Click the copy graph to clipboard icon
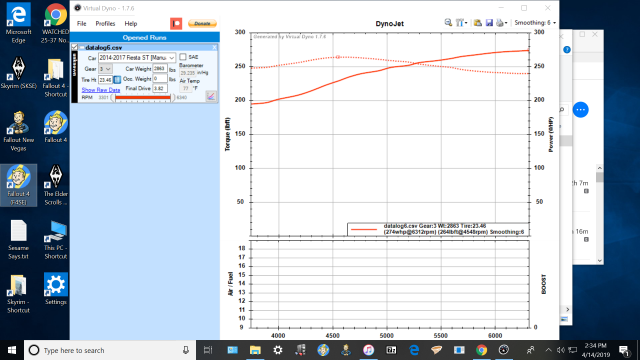The height and width of the screenshot is (360, 640). pyautogui.click(x=478, y=23)
